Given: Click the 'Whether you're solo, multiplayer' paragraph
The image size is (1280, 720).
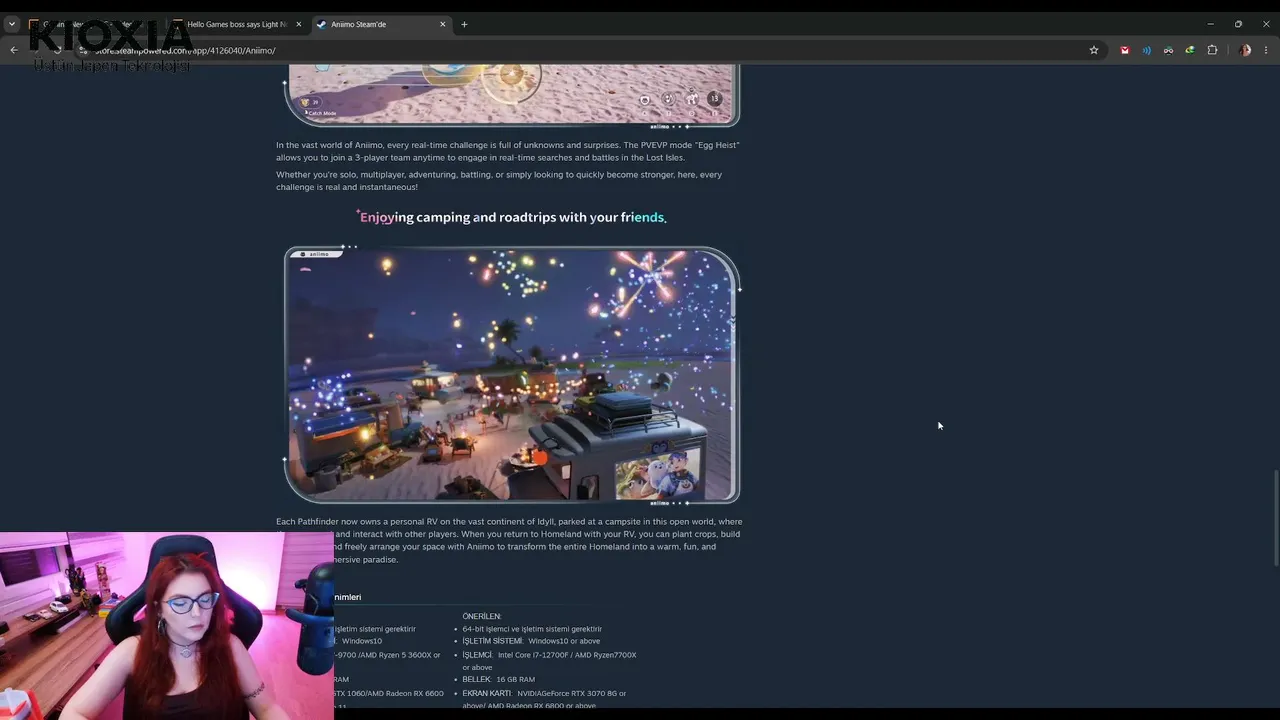Looking at the screenshot, I should pyautogui.click(x=499, y=181).
